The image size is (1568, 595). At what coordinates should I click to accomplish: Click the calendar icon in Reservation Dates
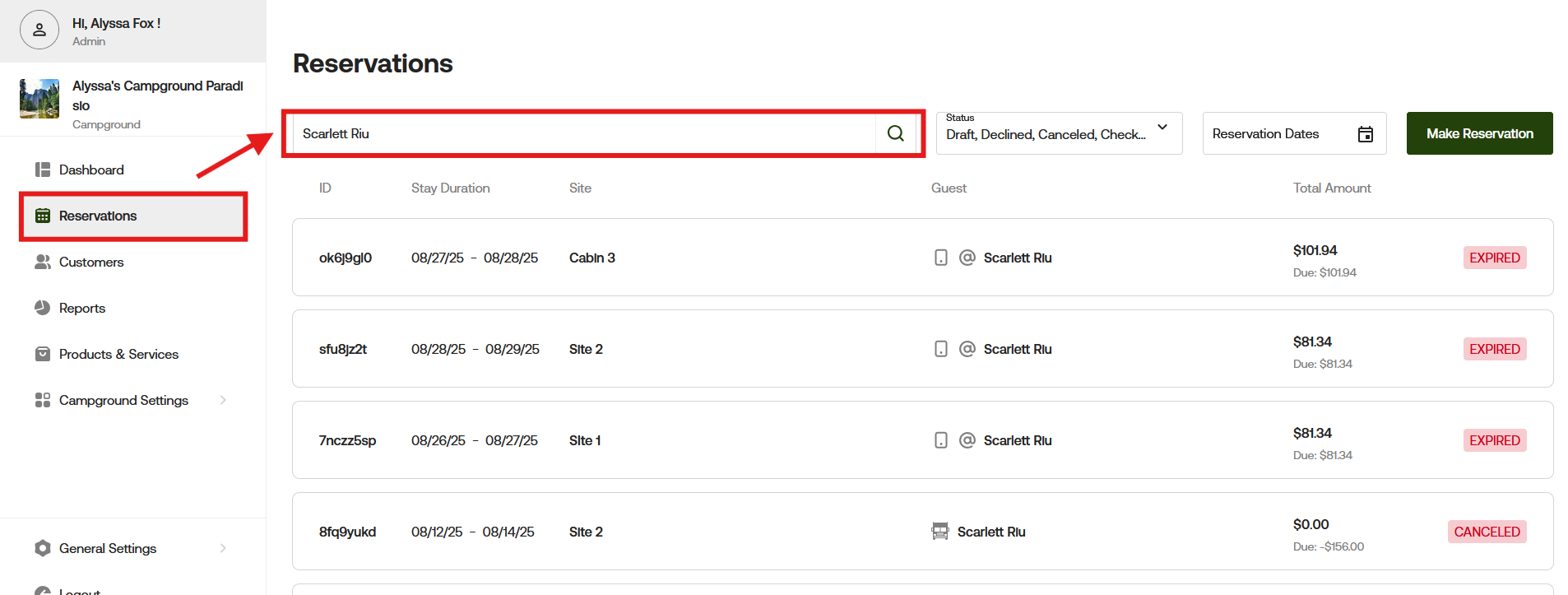[1366, 134]
